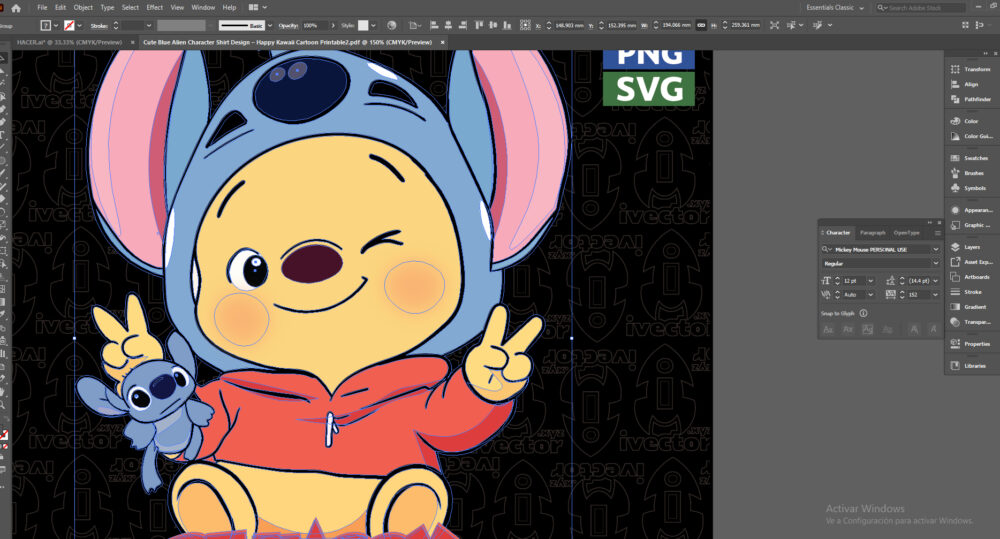Toggle constrain width and height proportions link
The height and width of the screenshot is (539, 1000).
(701, 26)
